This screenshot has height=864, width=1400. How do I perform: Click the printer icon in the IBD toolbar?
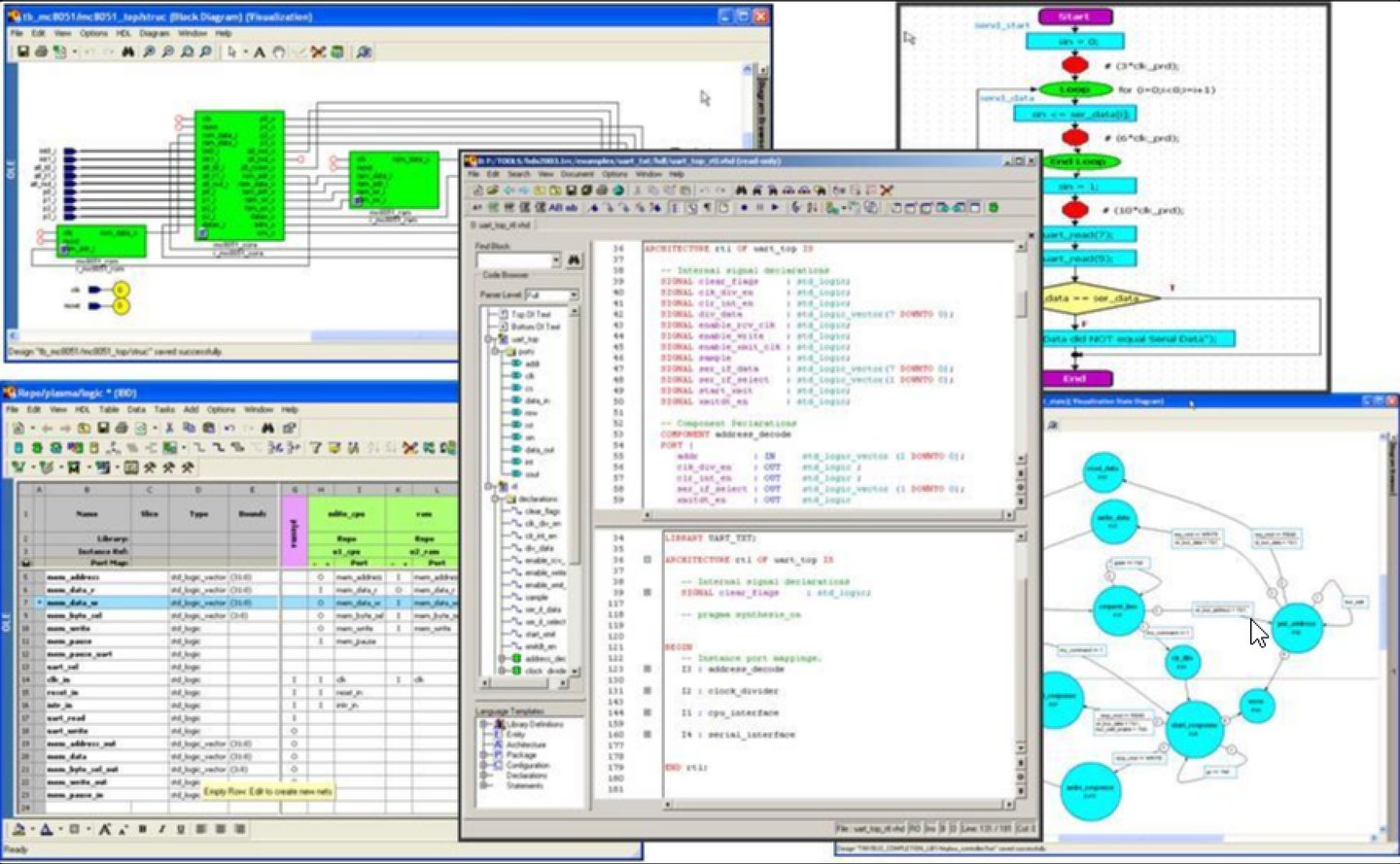(122, 428)
